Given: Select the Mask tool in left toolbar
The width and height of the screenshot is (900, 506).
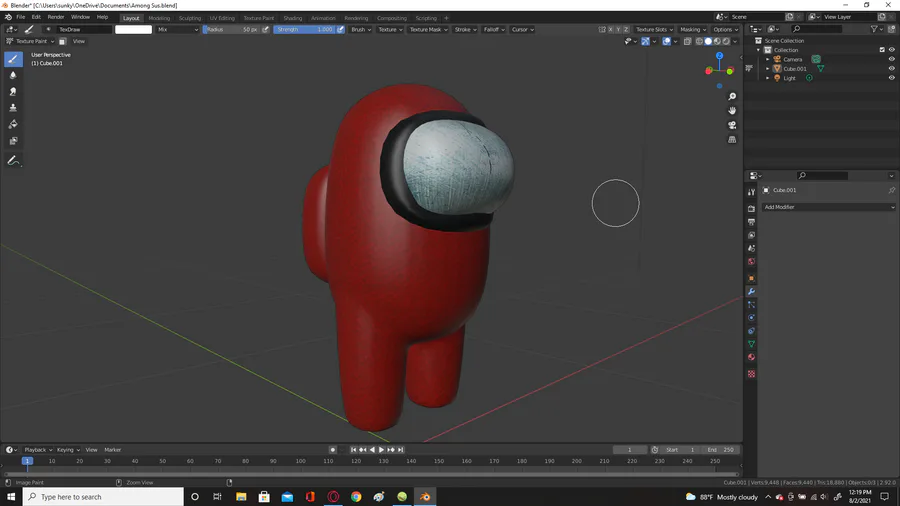Looking at the screenshot, I should tap(13, 141).
